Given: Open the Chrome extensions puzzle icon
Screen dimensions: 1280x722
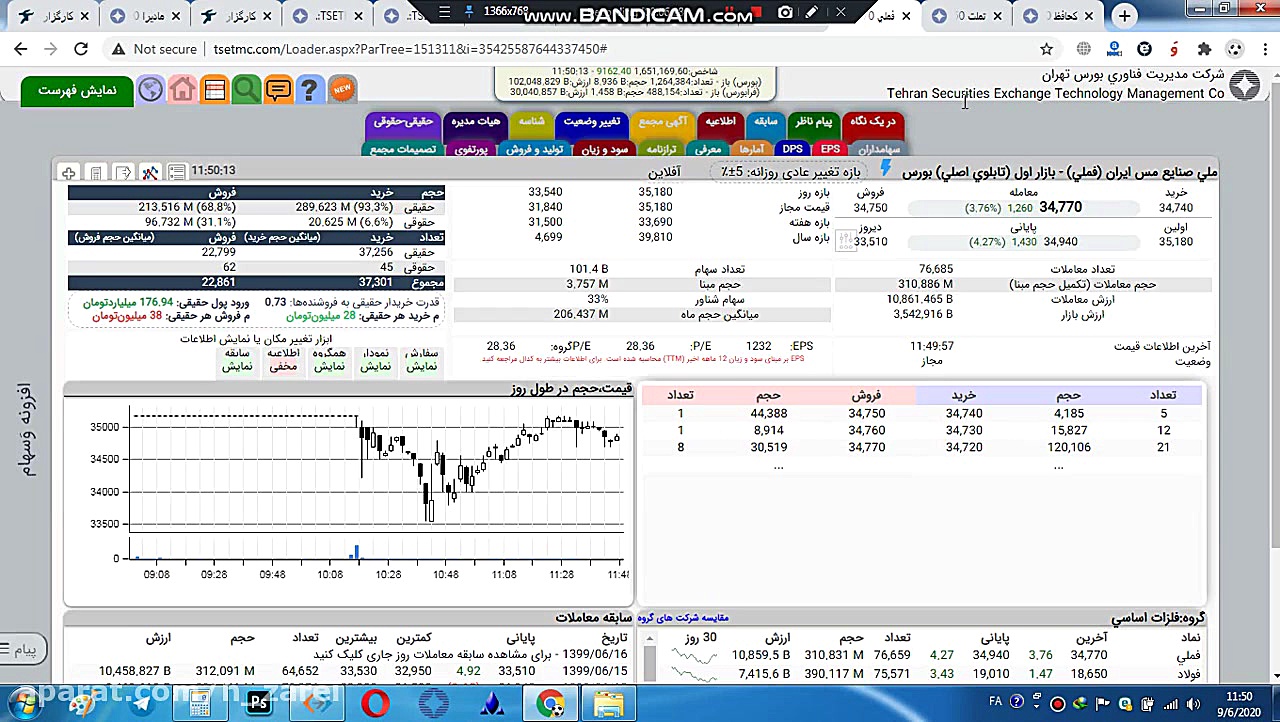Looking at the screenshot, I should 1204,49.
